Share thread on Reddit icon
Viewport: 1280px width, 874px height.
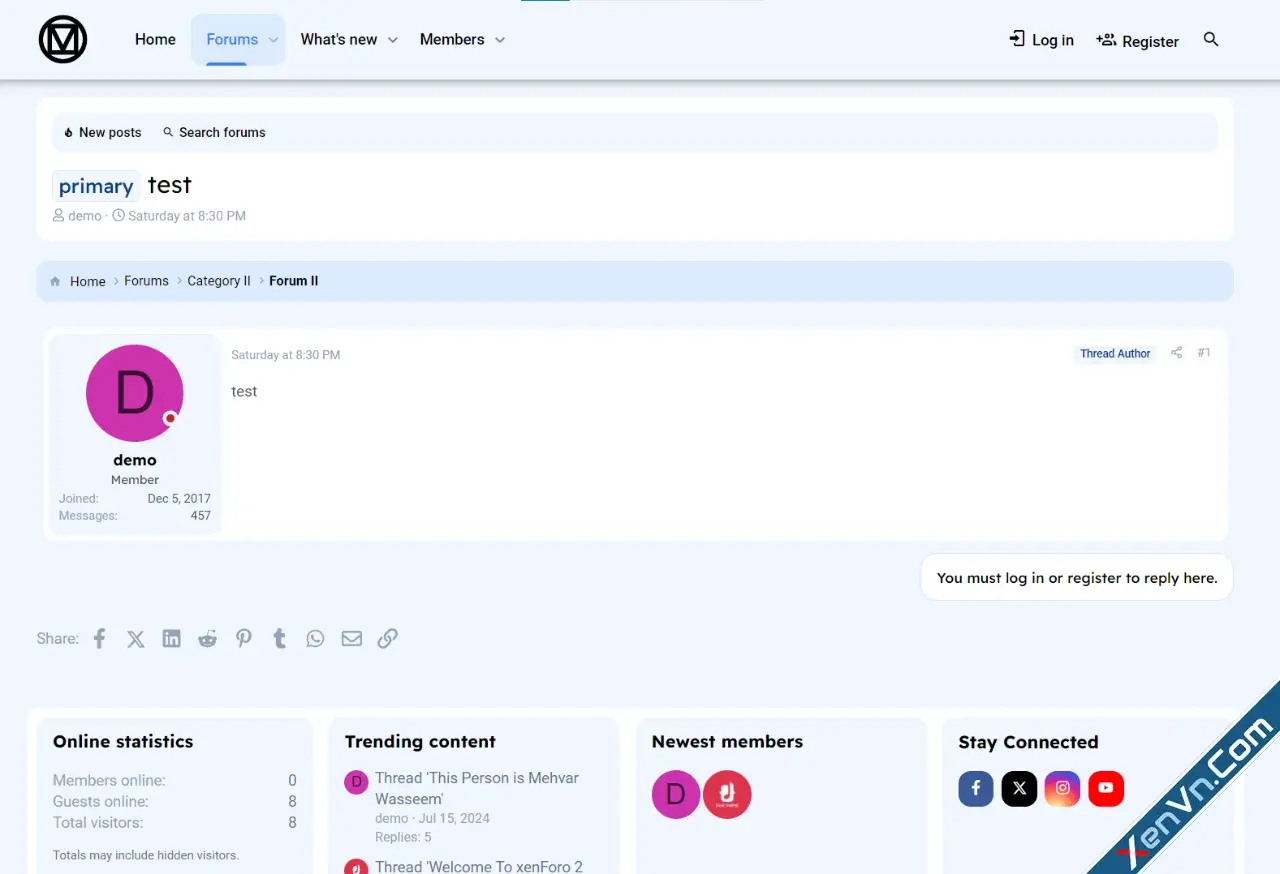click(x=207, y=638)
